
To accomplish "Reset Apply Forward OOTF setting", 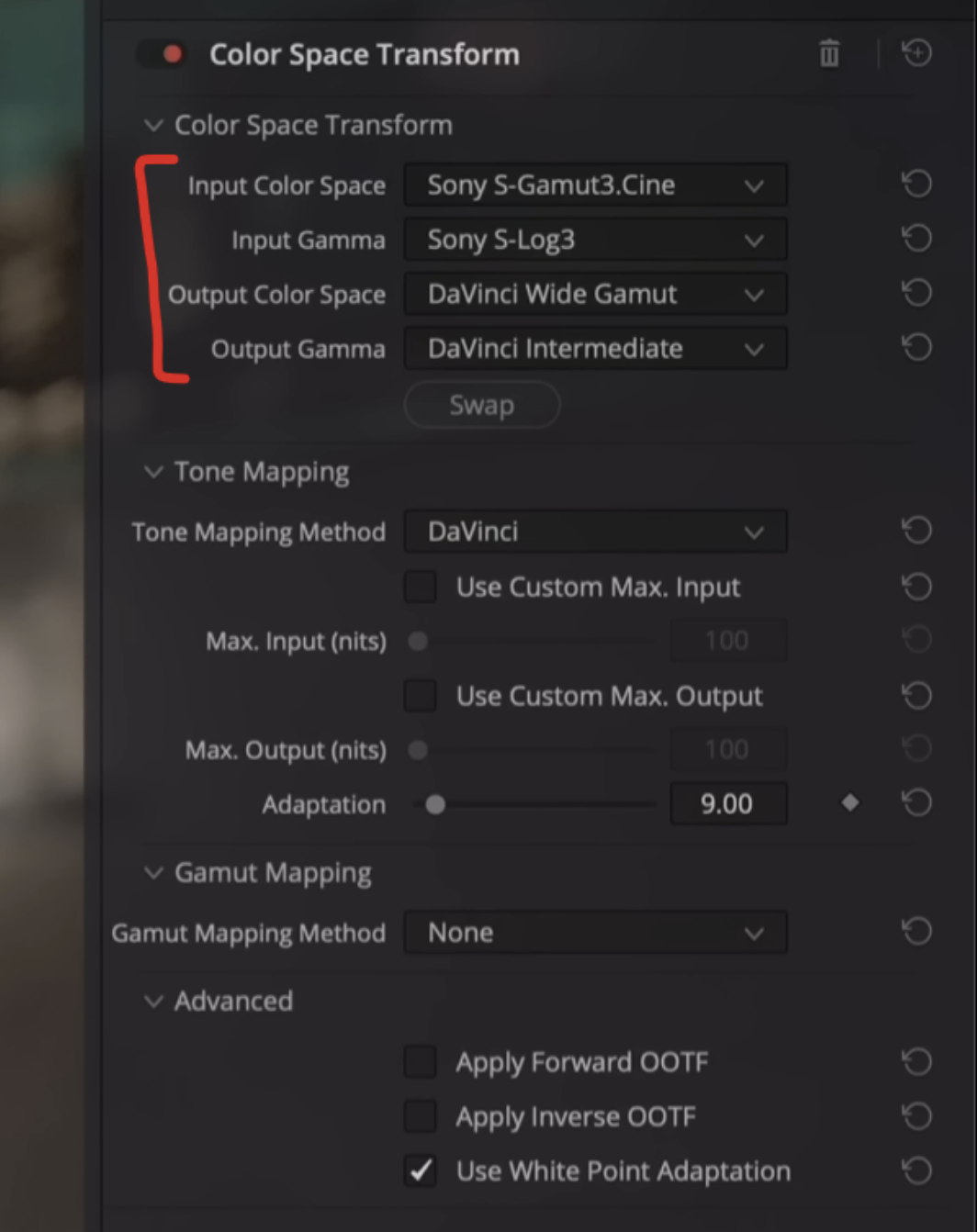I will tap(916, 1062).
